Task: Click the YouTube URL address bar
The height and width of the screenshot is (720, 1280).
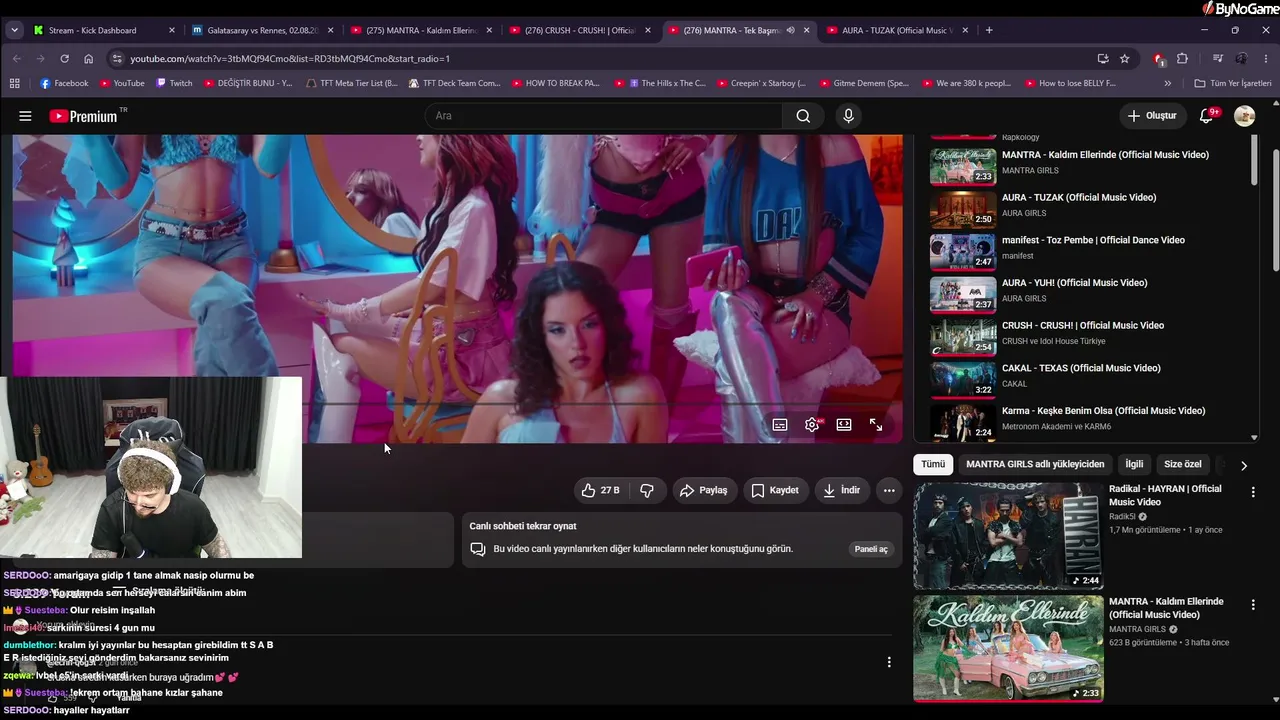Action: pos(600,59)
